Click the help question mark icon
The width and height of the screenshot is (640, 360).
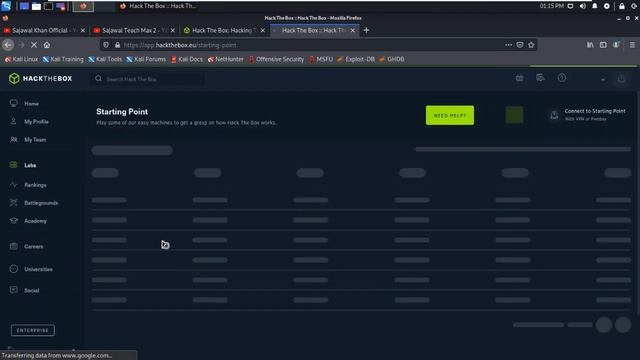tap(562, 78)
